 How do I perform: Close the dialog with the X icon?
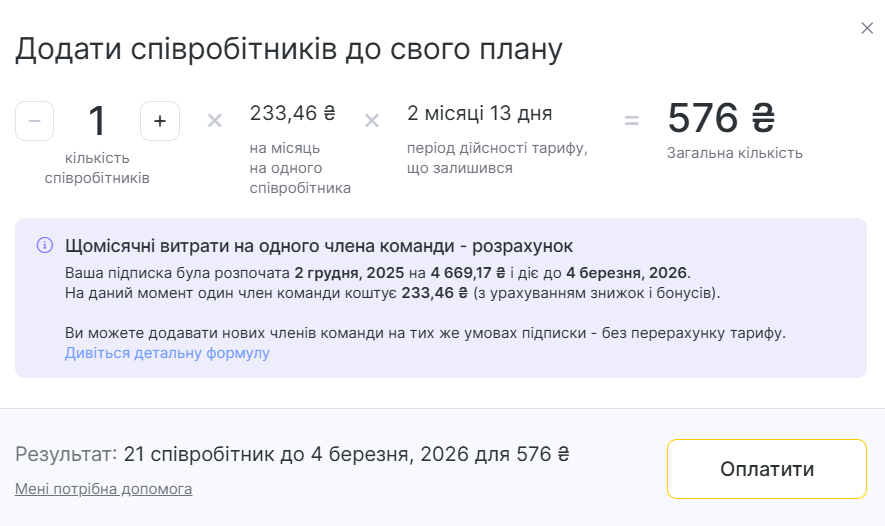pos(867,28)
